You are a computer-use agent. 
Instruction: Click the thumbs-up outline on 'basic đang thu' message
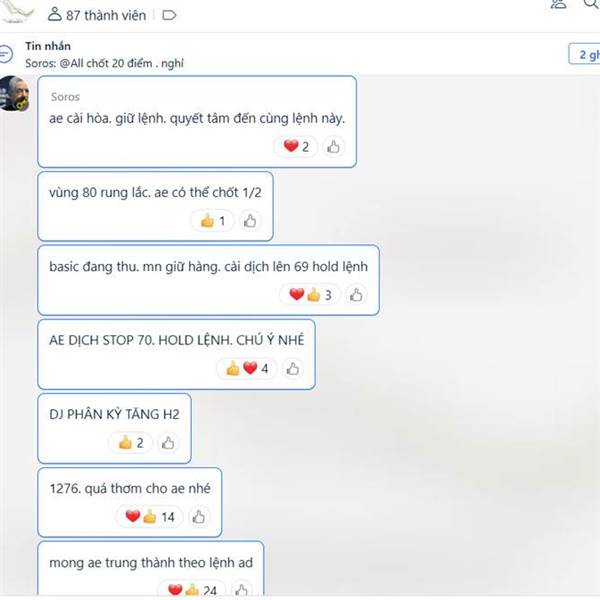(x=356, y=295)
